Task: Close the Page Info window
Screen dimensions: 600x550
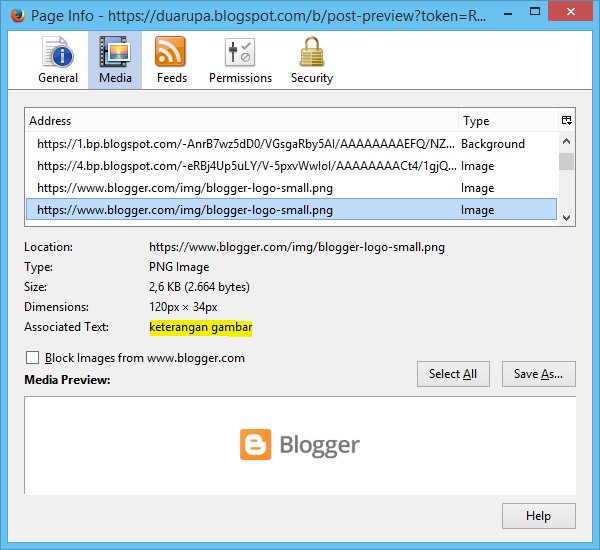Action: click(570, 11)
